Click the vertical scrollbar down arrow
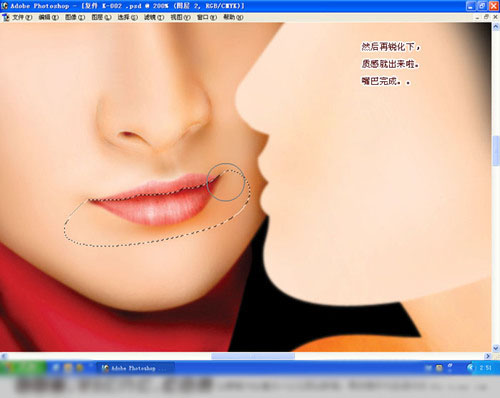Screen dimensions: 500x398 (496, 348)
